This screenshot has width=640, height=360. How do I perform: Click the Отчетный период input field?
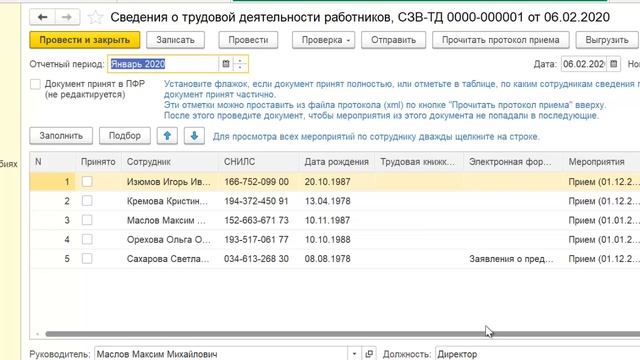point(163,64)
